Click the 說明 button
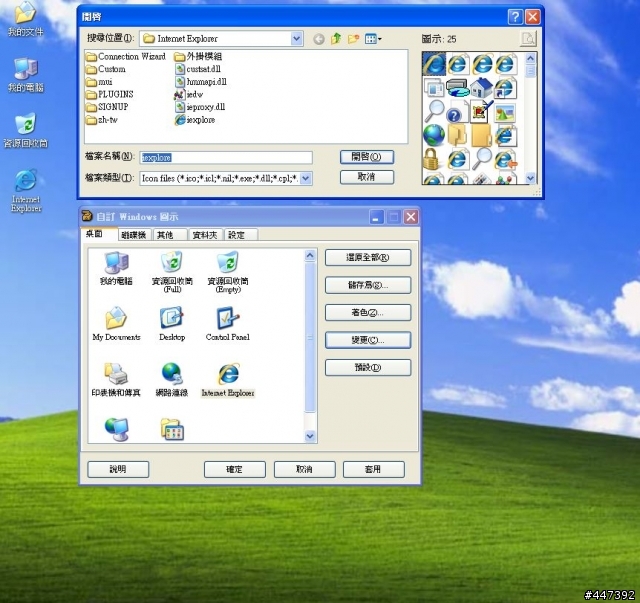The height and width of the screenshot is (603, 640). click(118, 469)
